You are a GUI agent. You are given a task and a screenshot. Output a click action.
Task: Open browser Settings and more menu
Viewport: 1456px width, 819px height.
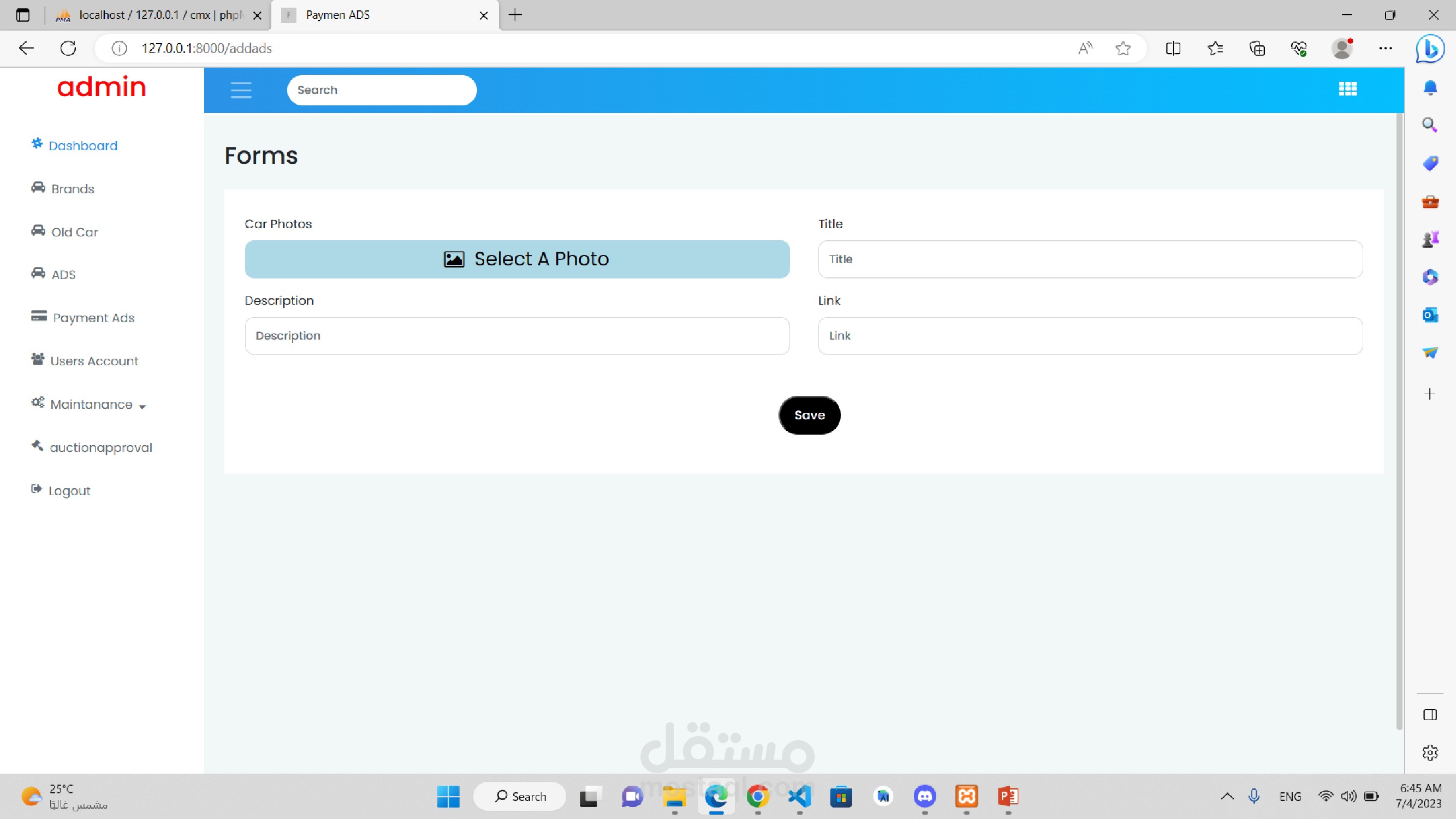click(1385, 49)
